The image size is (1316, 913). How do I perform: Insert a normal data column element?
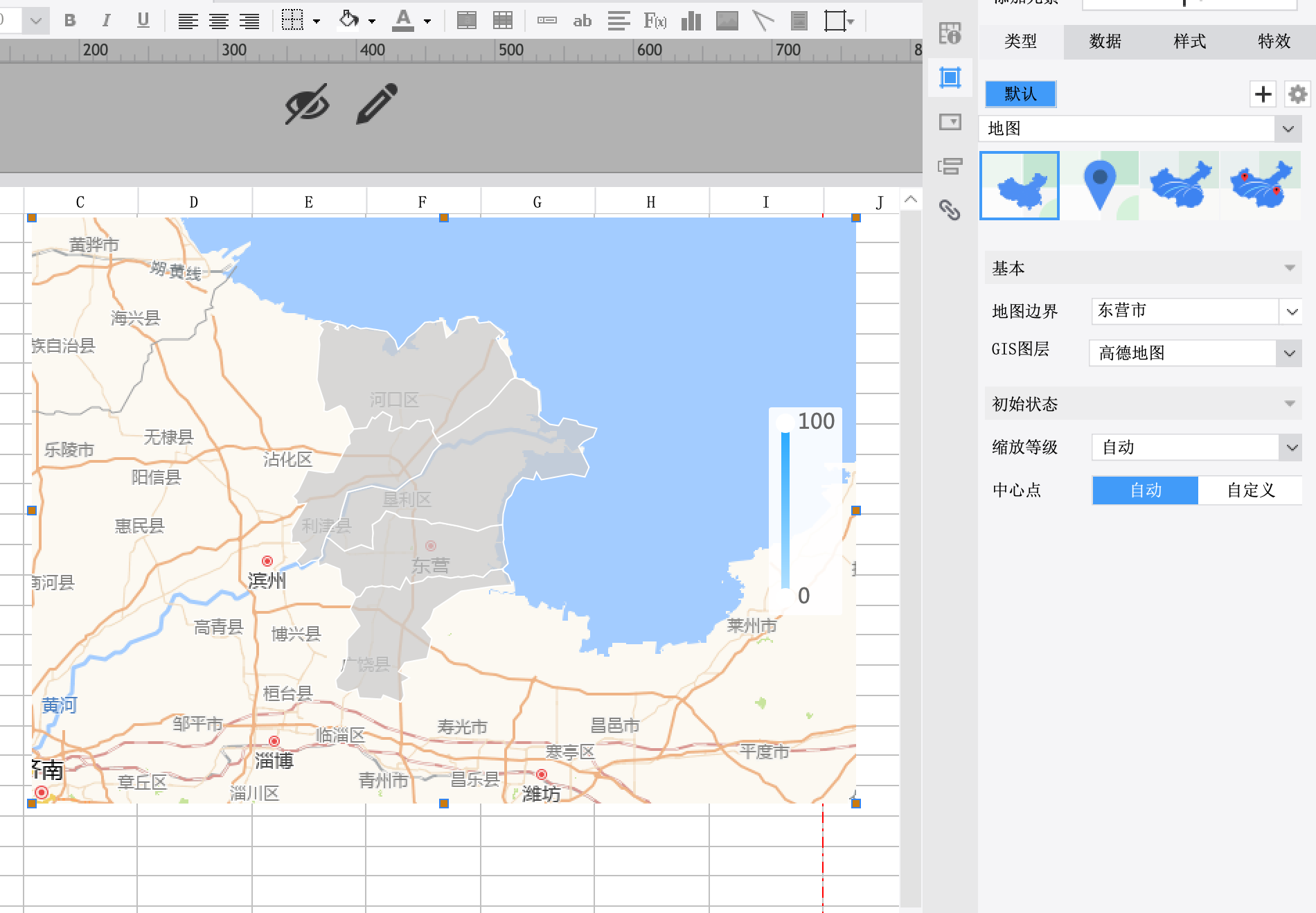tap(547, 21)
